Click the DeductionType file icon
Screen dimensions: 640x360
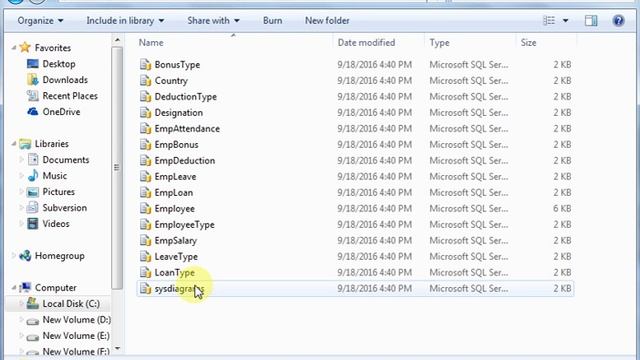click(145, 96)
